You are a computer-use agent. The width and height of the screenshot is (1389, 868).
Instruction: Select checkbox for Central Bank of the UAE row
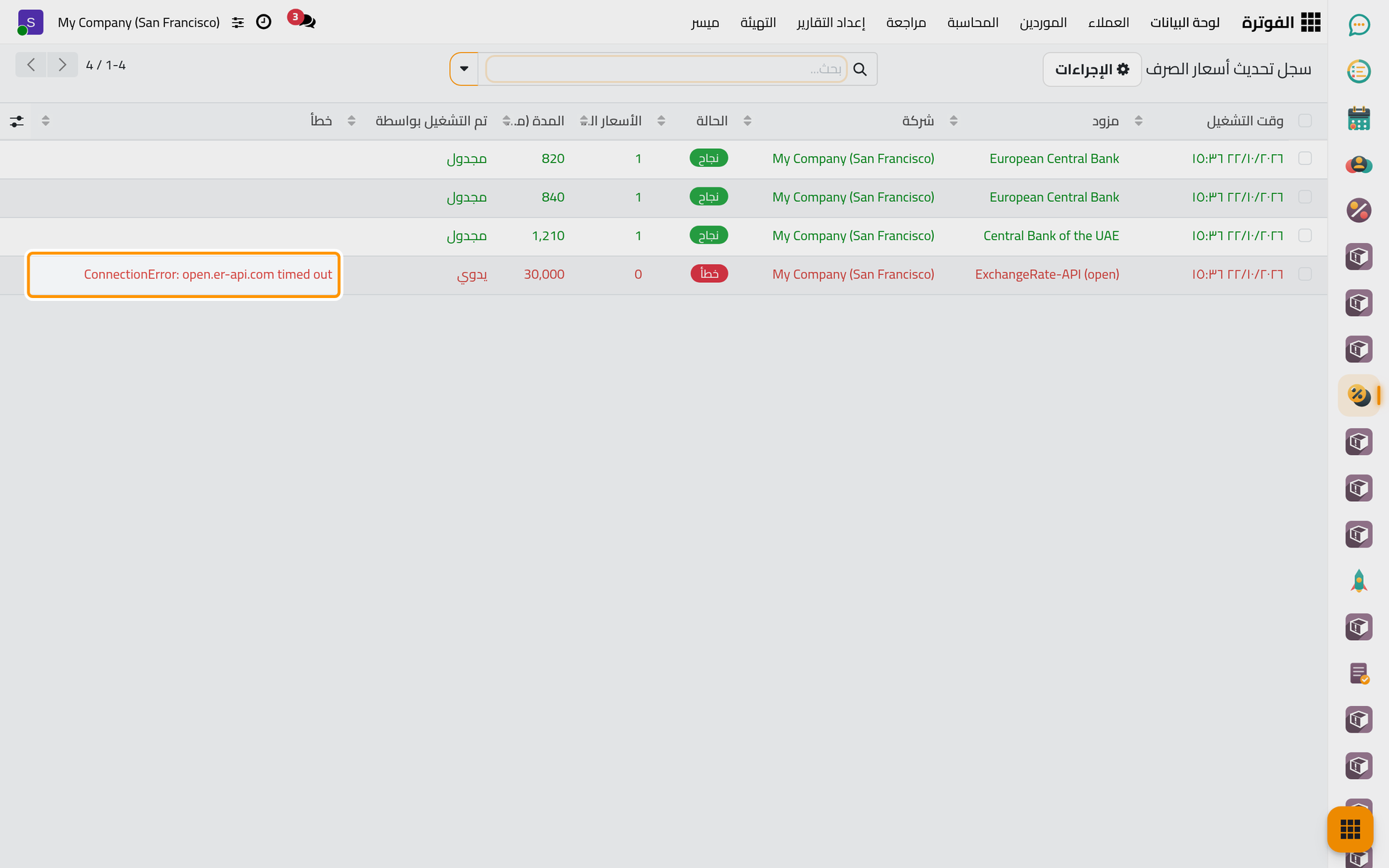1305,236
